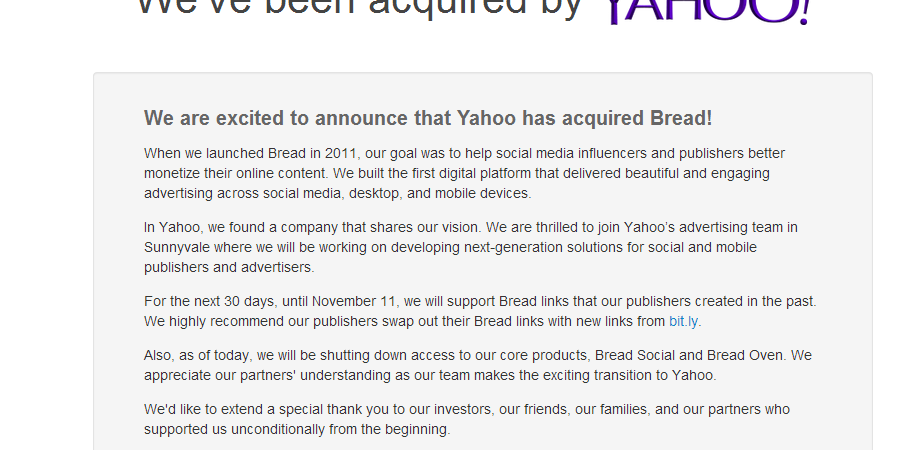Screen dimensions: 922x450
Task: Click the words "Bread Oven" in the text
Action: pyautogui.click(x=748, y=355)
